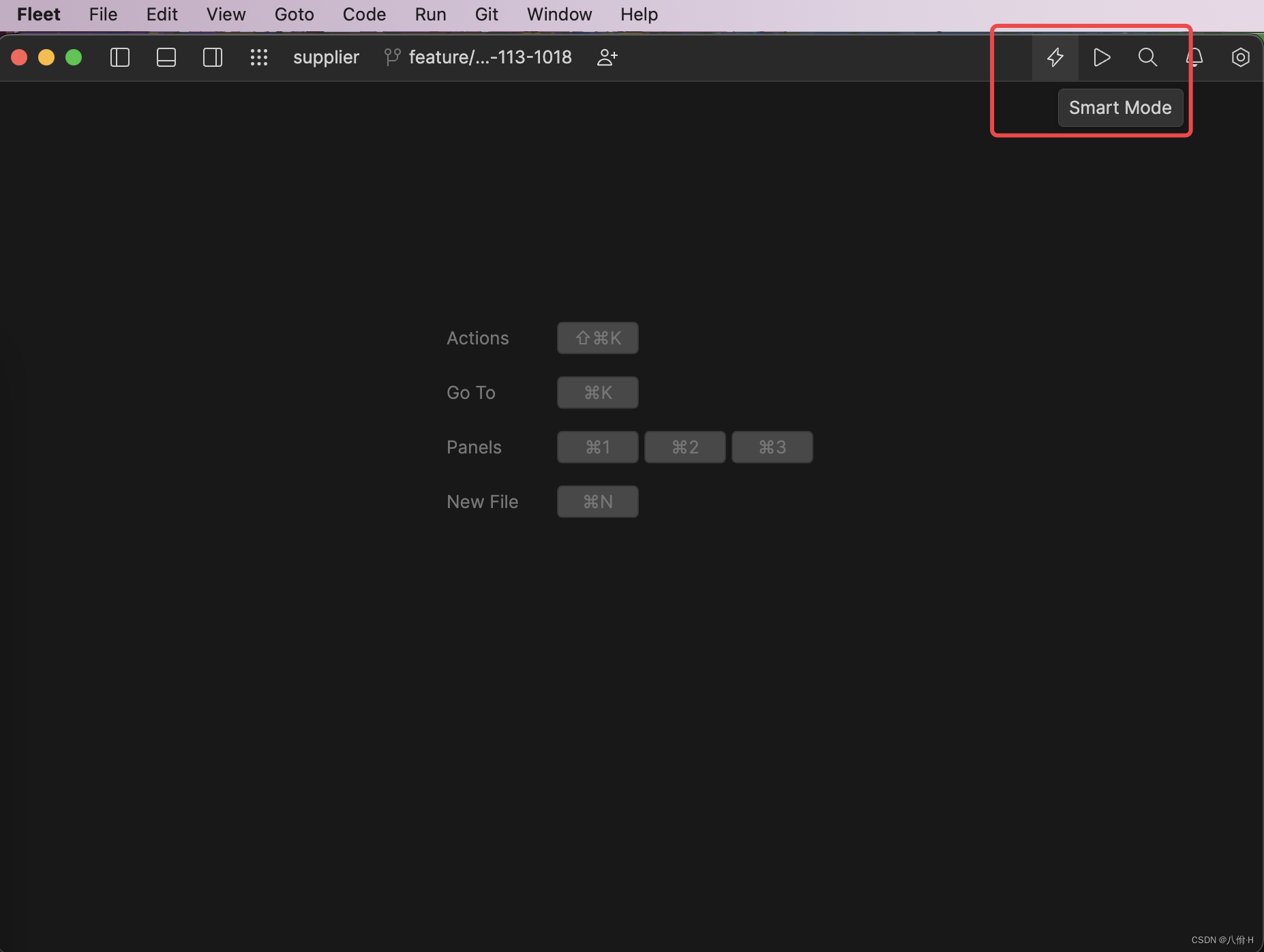Viewport: 1264px width, 952px height.
Task: Open search with magnifier icon
Action: (x=1148, y=57)
